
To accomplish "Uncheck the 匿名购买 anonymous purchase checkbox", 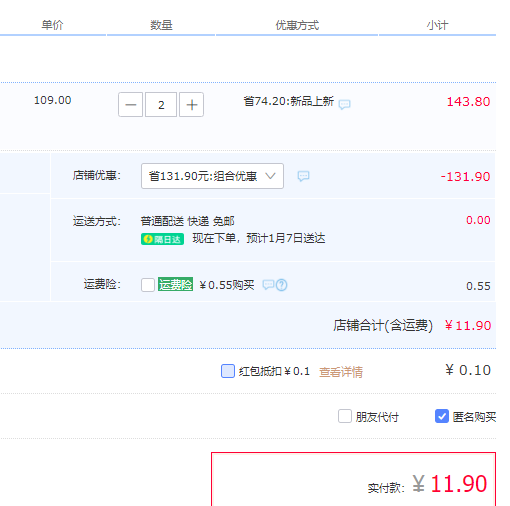I will (x=442, y=416).
